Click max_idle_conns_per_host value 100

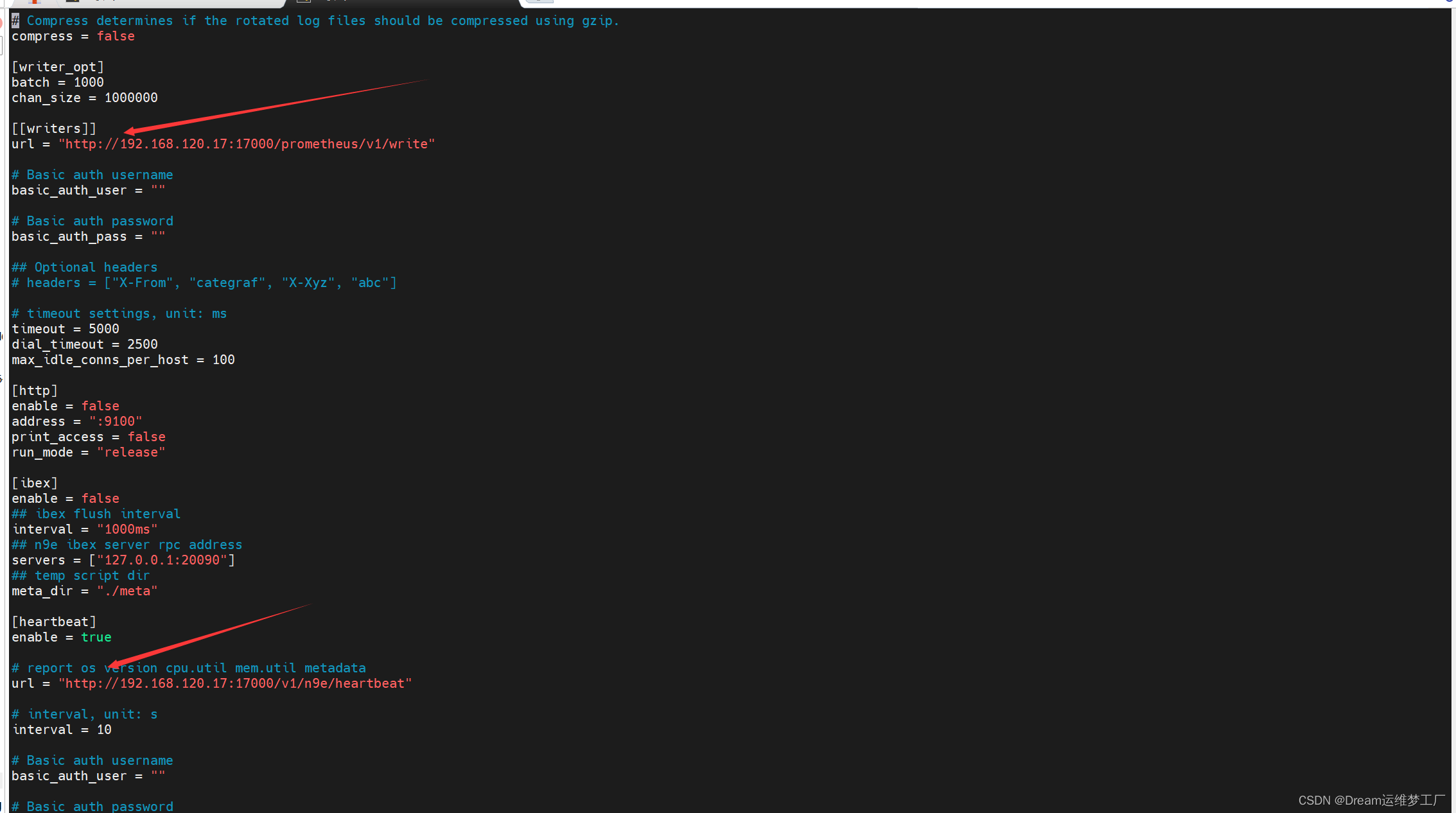tap(224, 360)
